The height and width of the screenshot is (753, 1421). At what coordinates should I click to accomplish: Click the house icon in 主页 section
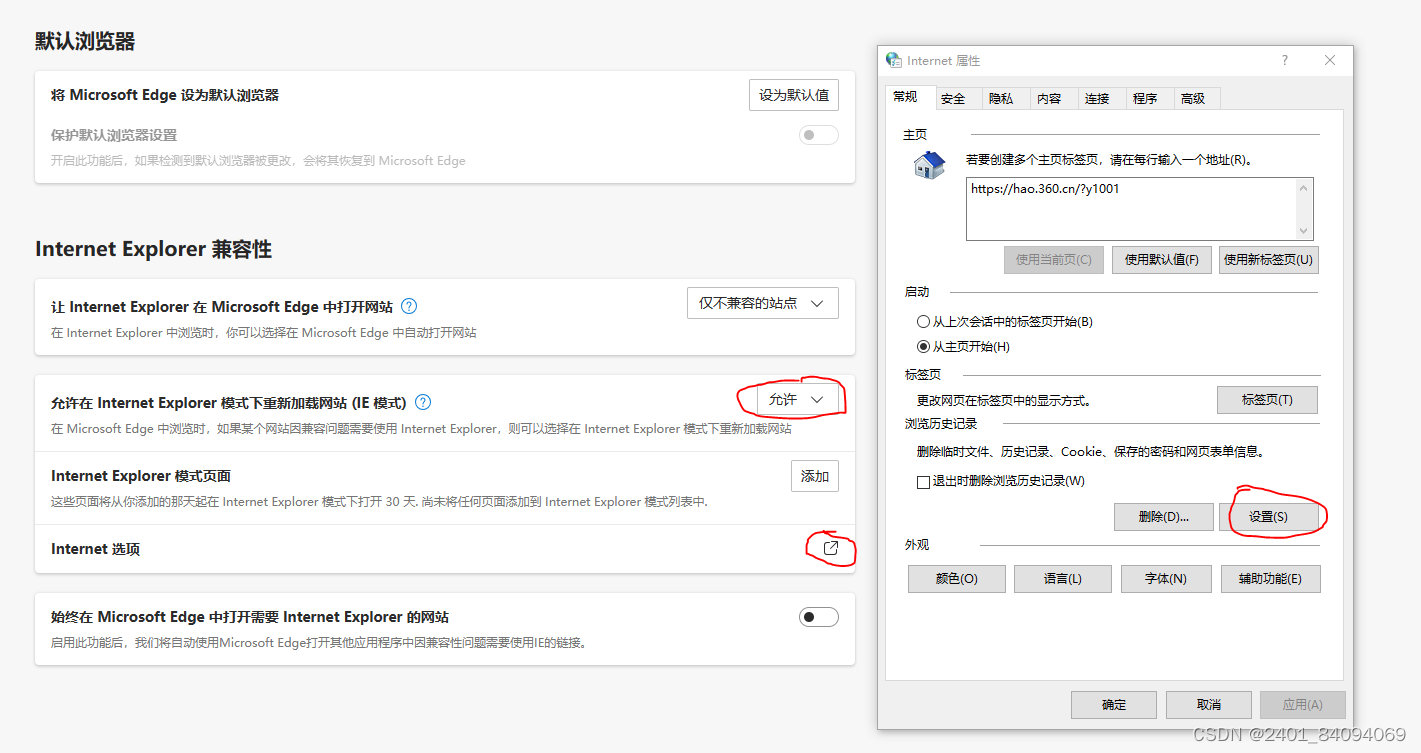tap(929, 165)
